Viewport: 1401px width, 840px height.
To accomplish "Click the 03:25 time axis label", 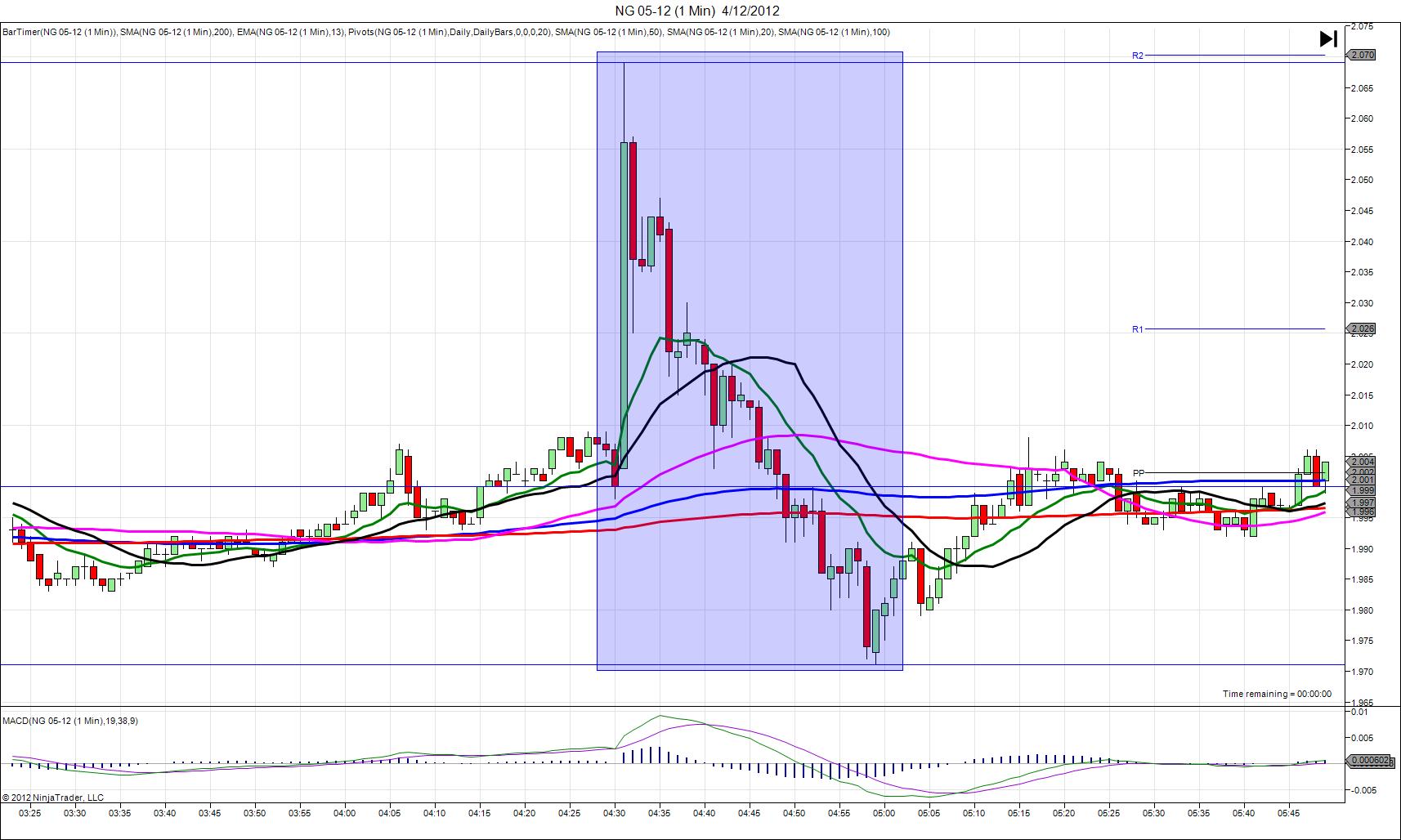I will point(30,813).
